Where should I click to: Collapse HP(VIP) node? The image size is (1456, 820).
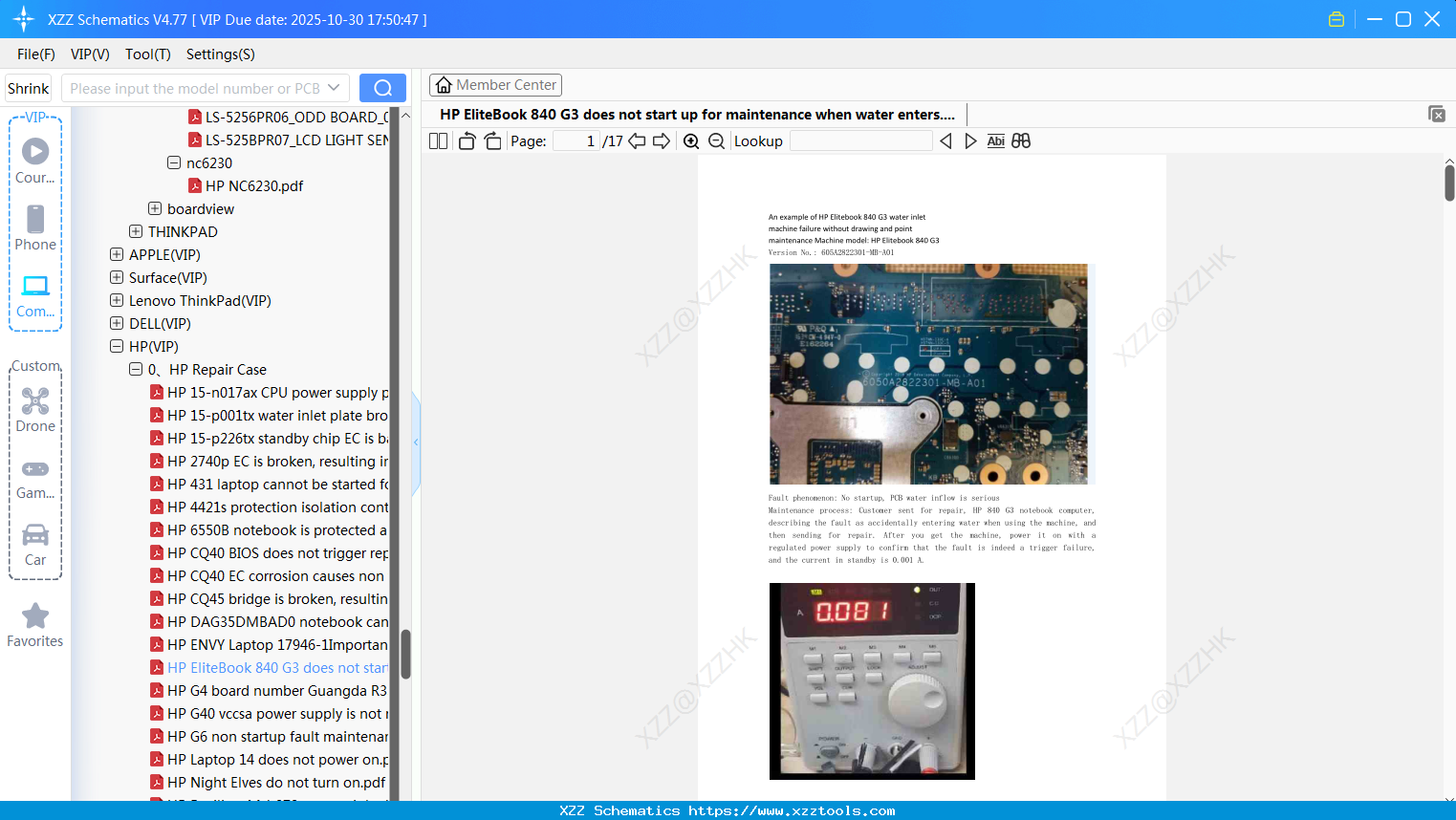pyautogui.click(x=117, y=347)
